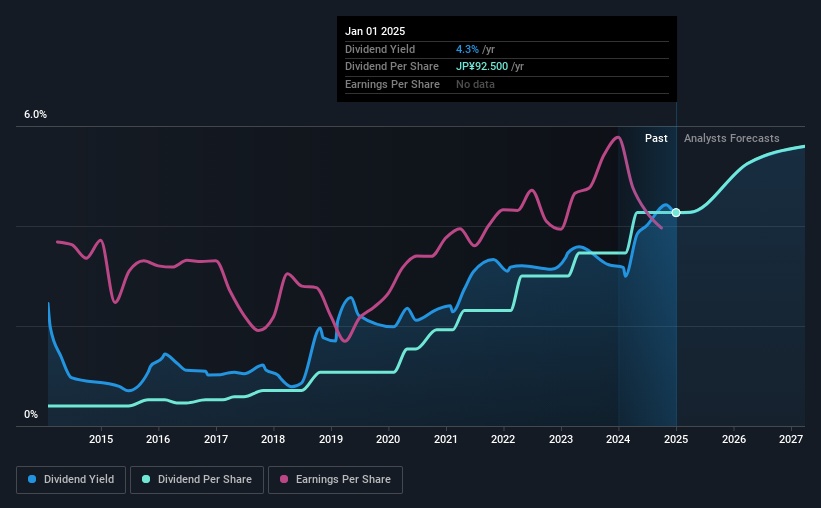Viewport: 821px width, 508px height.
Task: Toggle the Dividend Yield legend button
Action: (71, 480)
